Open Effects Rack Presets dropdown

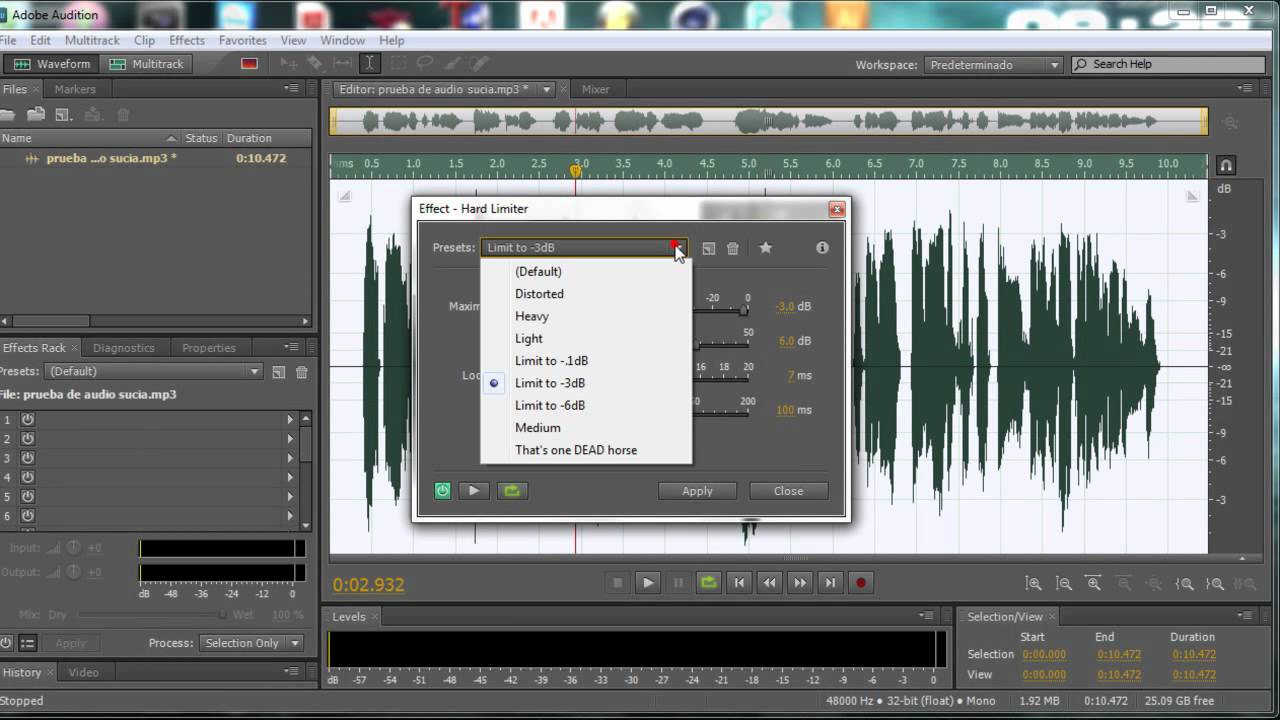click(154, 371)
